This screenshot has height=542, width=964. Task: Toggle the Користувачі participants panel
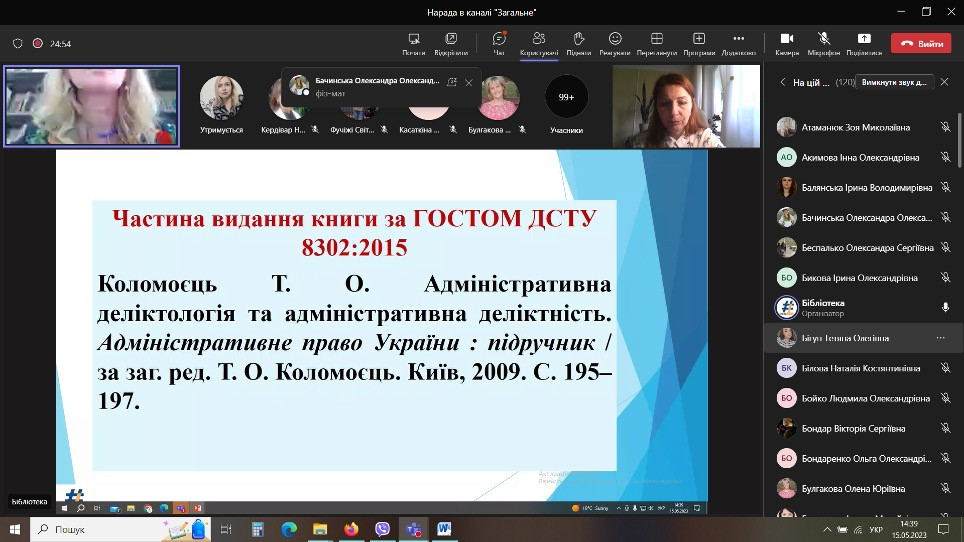[539, 44]
